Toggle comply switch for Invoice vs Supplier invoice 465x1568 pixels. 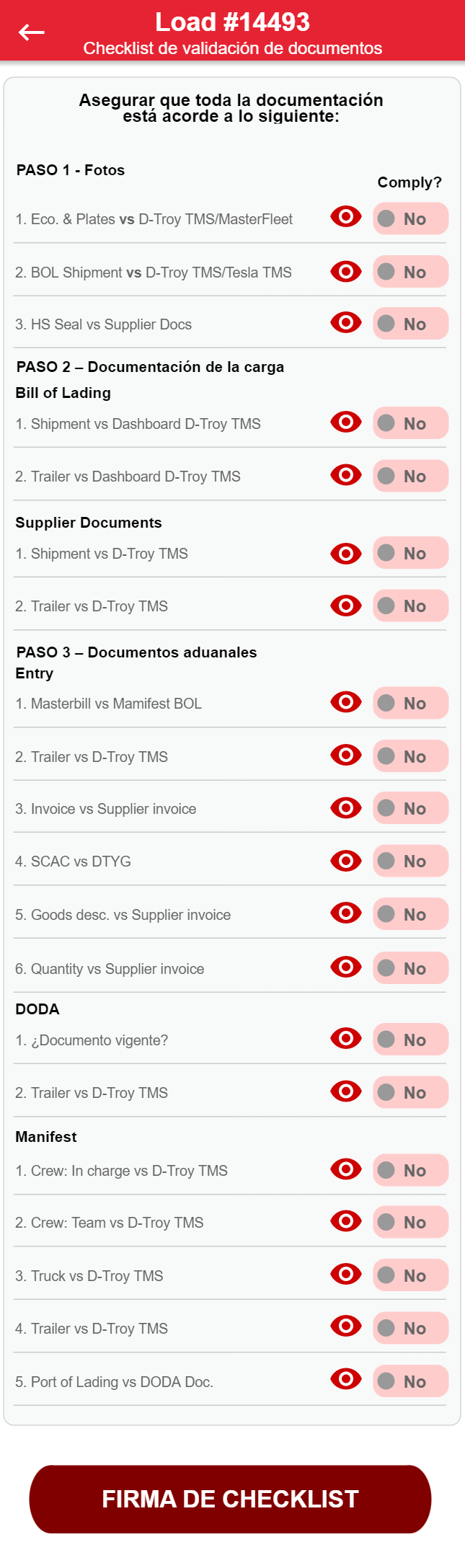click(x=410, y=808)
